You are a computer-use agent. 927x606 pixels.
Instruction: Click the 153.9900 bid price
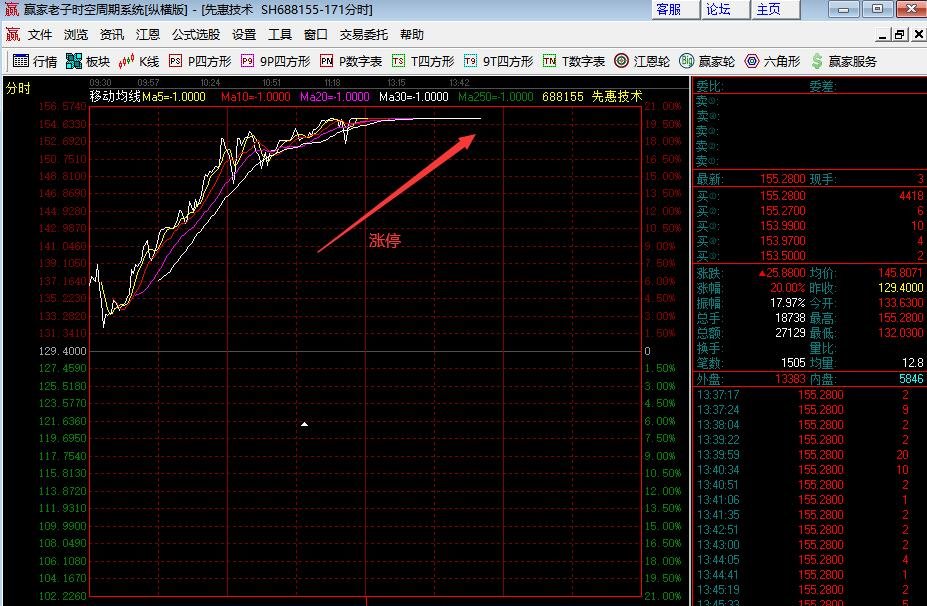pyautogui.click(x=782, y=226)
